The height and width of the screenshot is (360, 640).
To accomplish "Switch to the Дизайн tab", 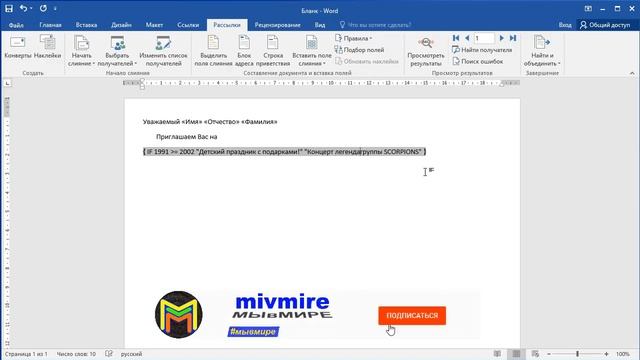I will click(x=121, y=25).
